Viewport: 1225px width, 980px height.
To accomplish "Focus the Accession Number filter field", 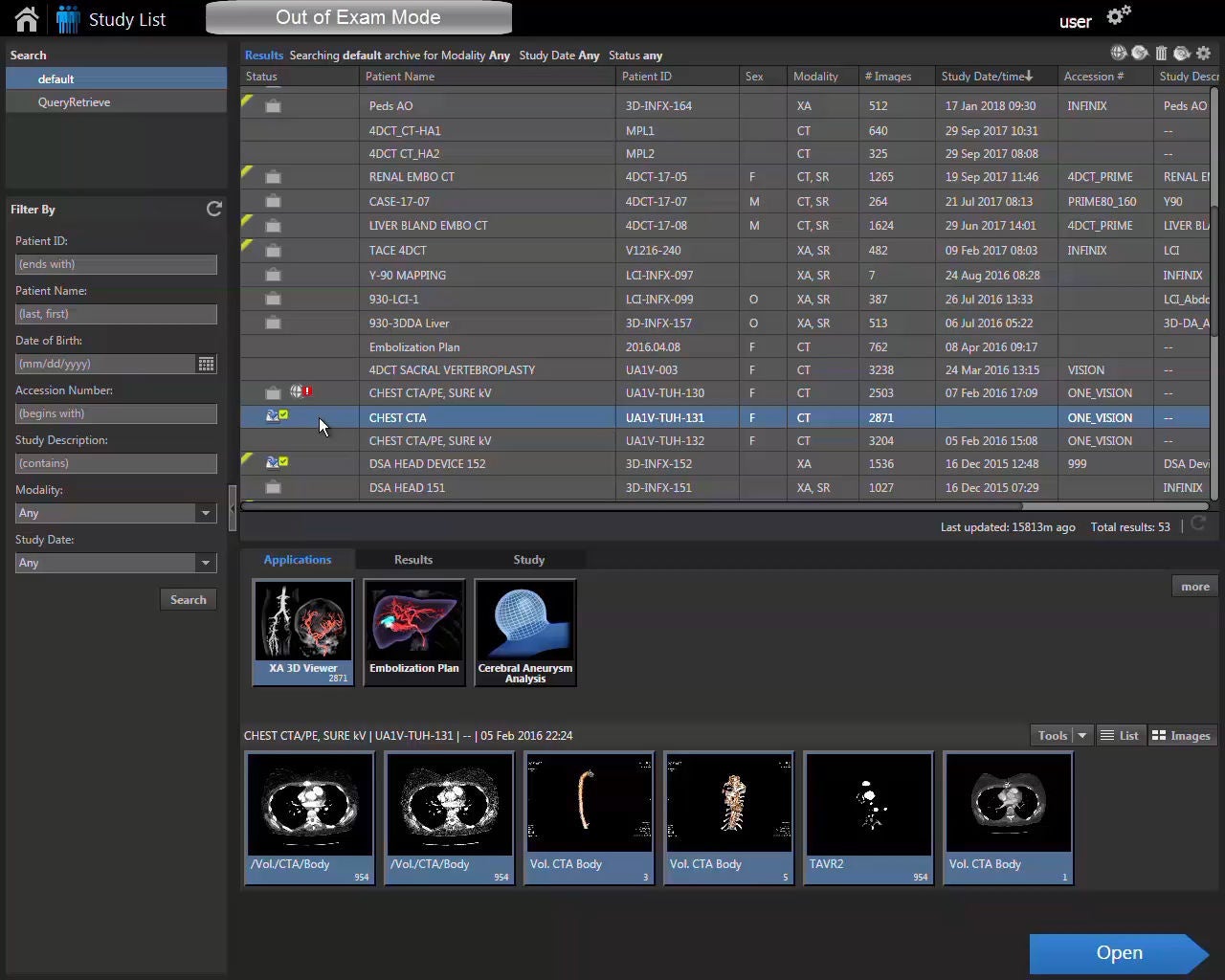I will tap(116, 413).
